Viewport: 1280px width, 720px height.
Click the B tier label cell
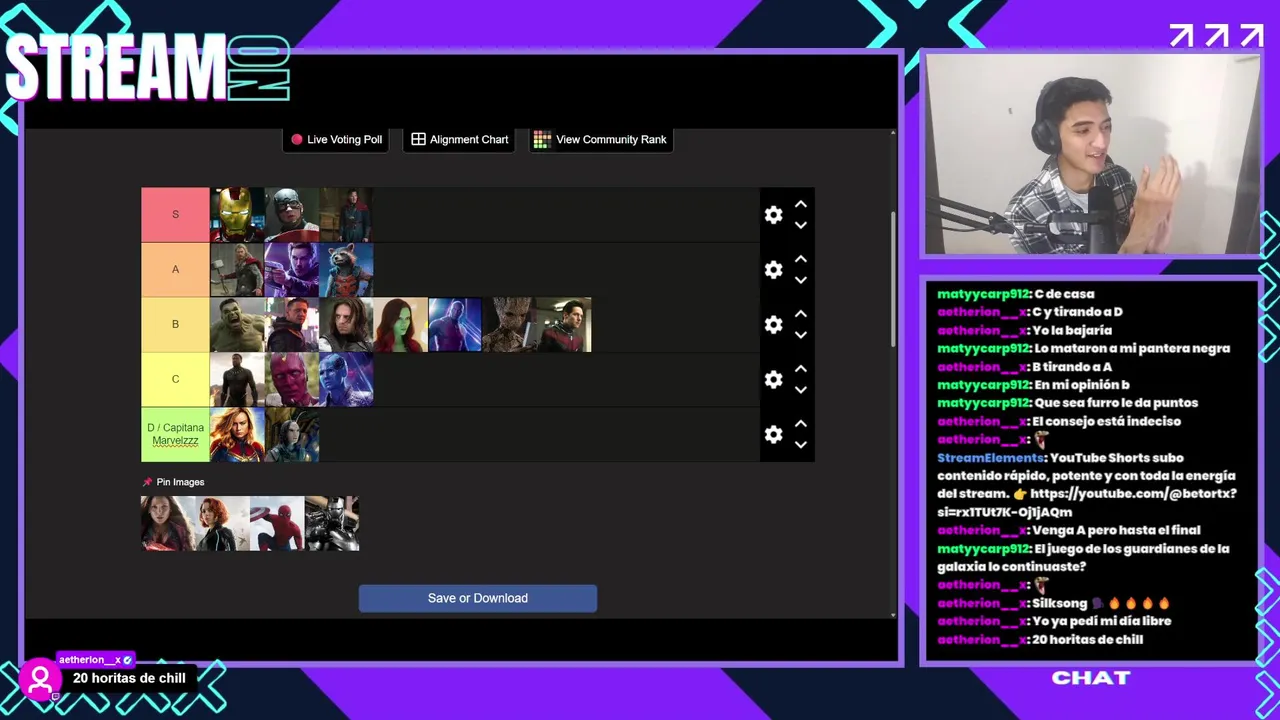tap(175, 325)
